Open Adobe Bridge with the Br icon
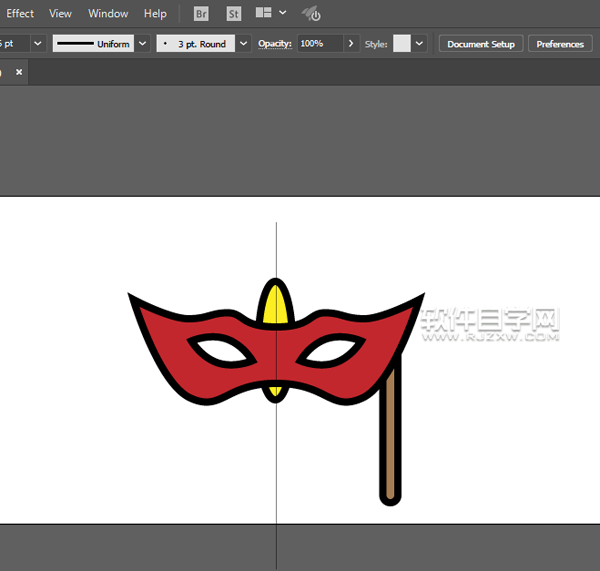Viewport: 600px width, 571px height. [201, 14]
